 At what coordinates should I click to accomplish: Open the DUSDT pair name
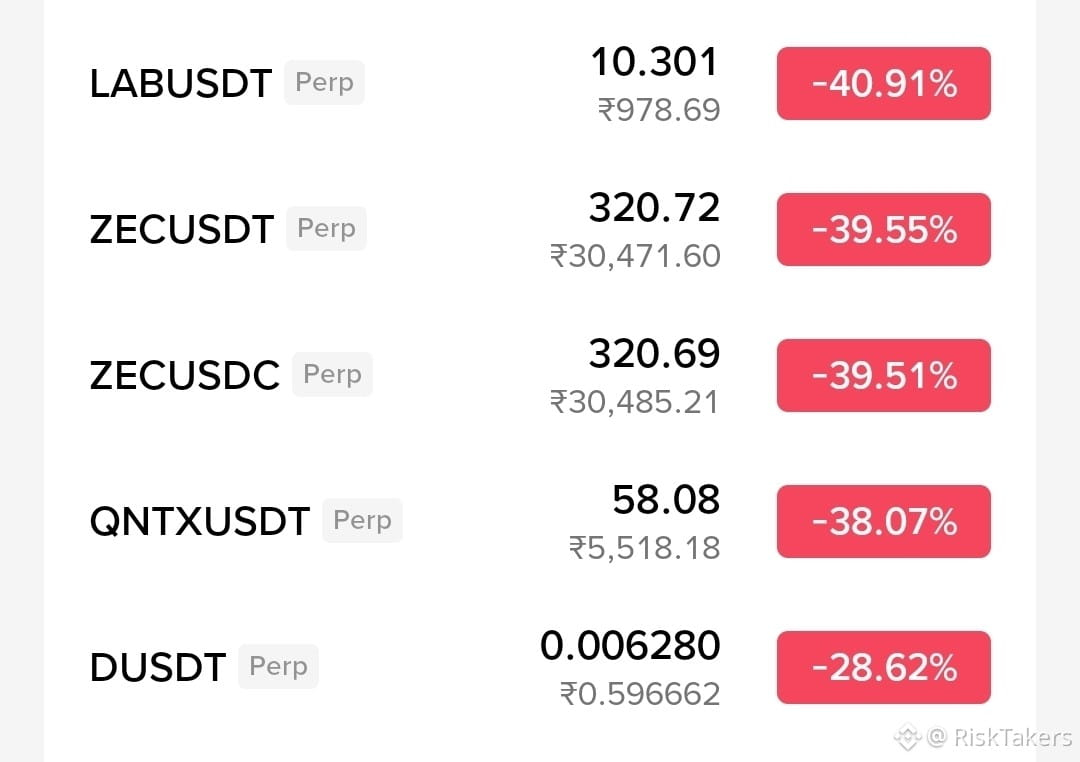click(x=158, y=668)
